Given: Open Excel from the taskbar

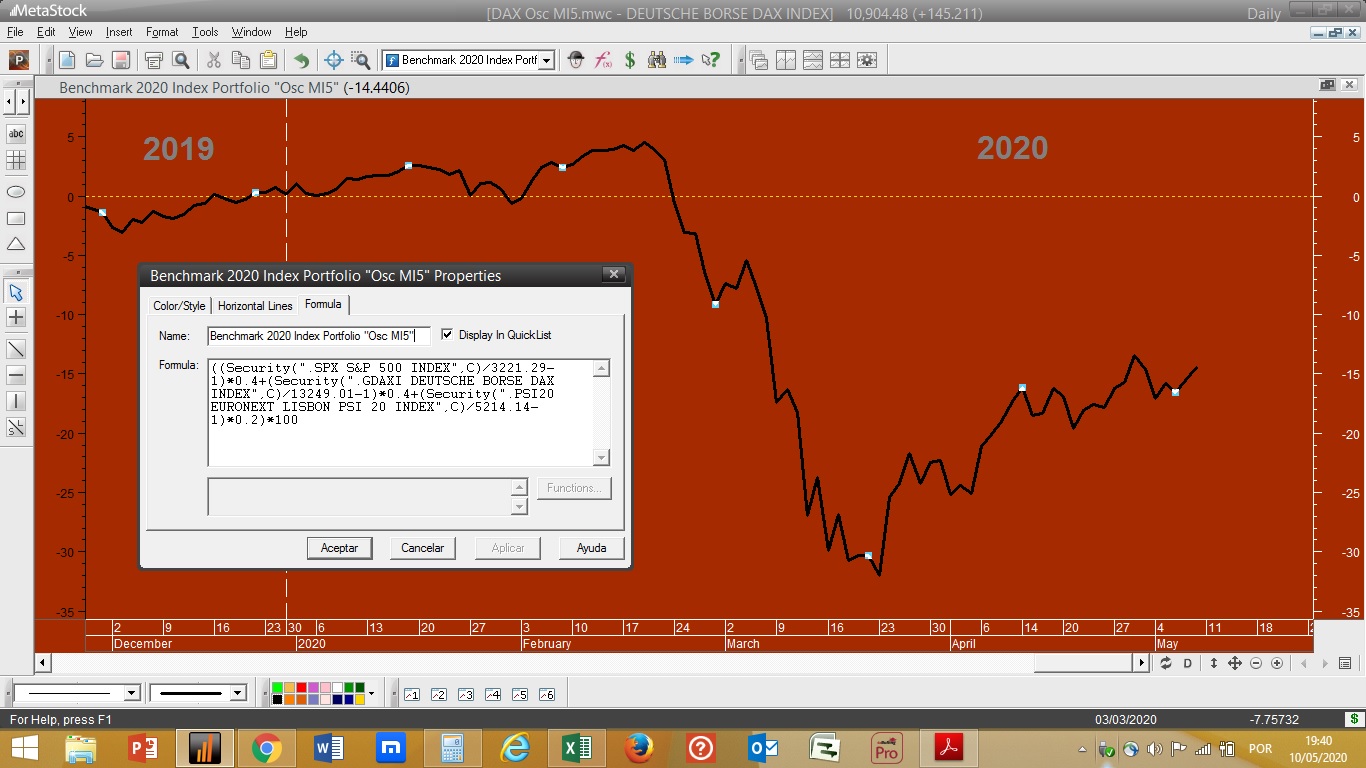Looking at the screenshot, I should pyautogui.click(x=577, y=748).
